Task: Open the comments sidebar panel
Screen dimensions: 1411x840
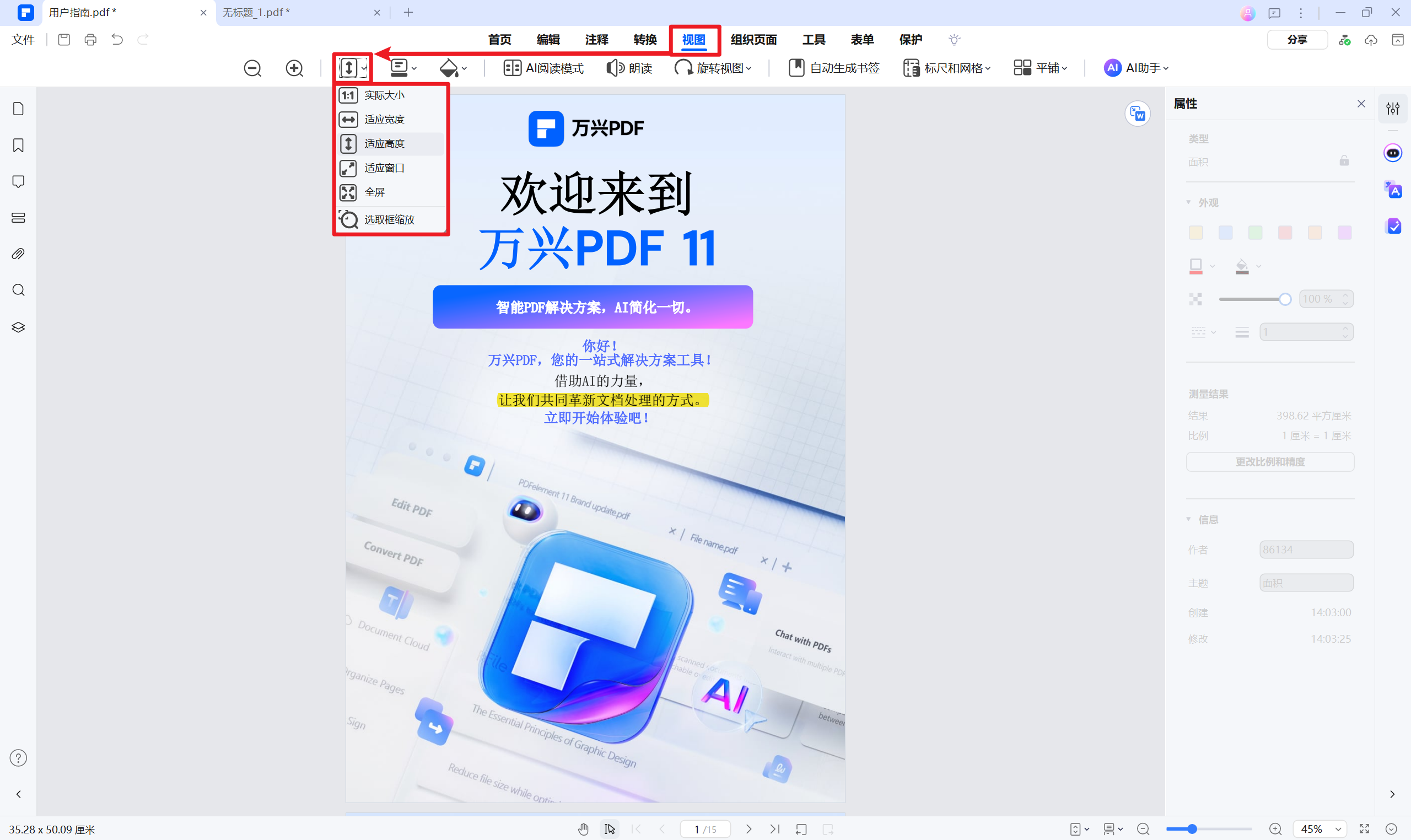Action: tap(18, 182)
